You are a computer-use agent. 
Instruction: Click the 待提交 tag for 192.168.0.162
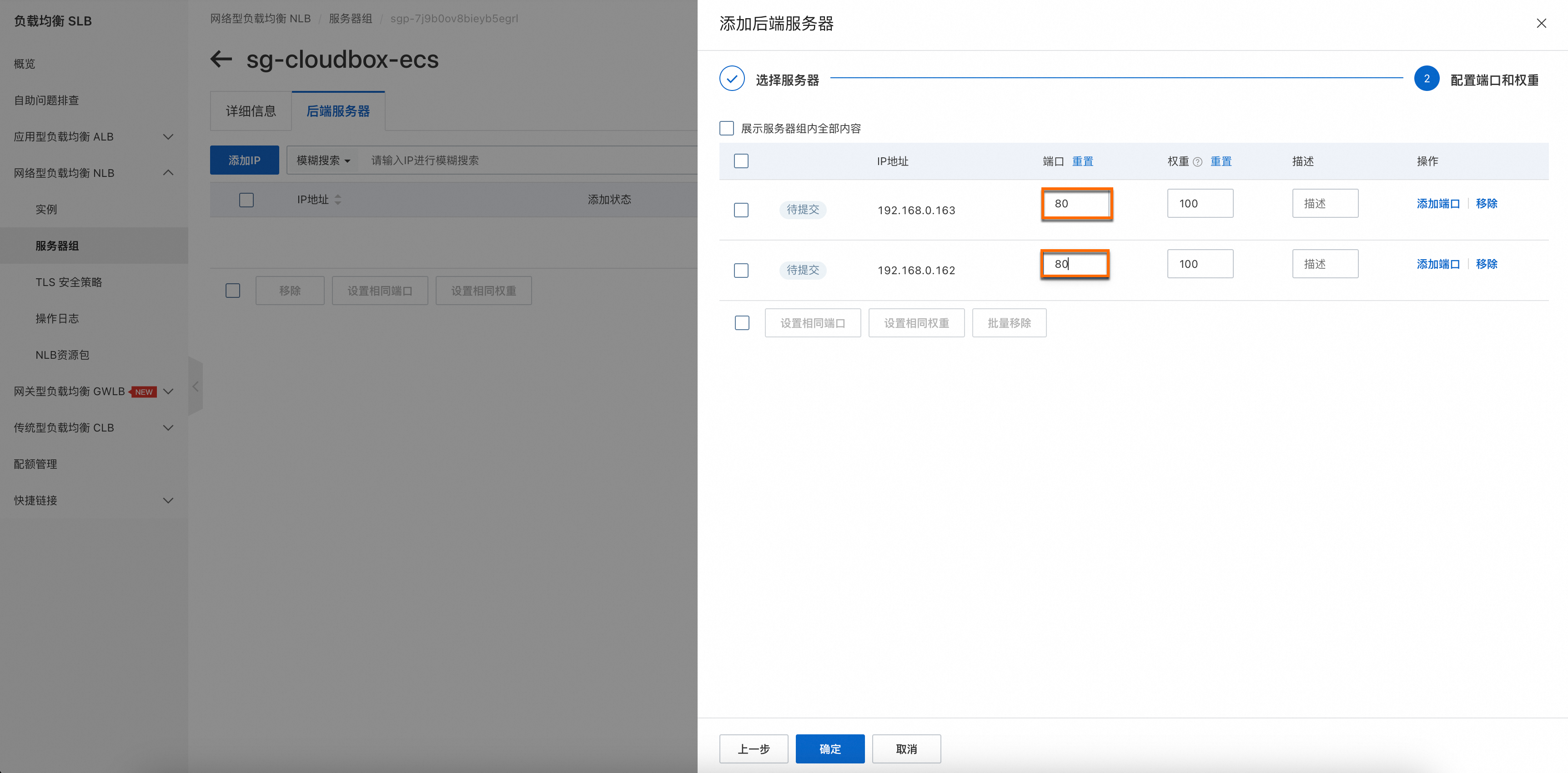pyautogui.click(x=802, y=270)
